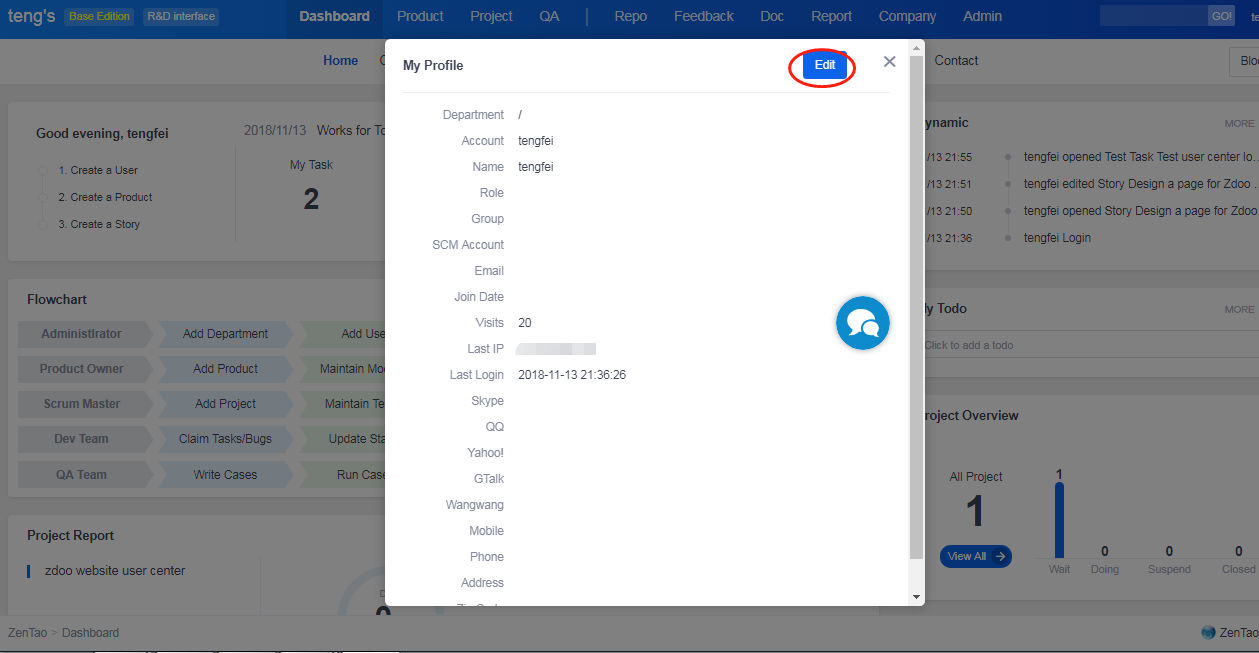The width and height of the screenshot is (1259, 653).
Task: Open MORE link in Dynamic panel
Action: [x=1239, y=123]
